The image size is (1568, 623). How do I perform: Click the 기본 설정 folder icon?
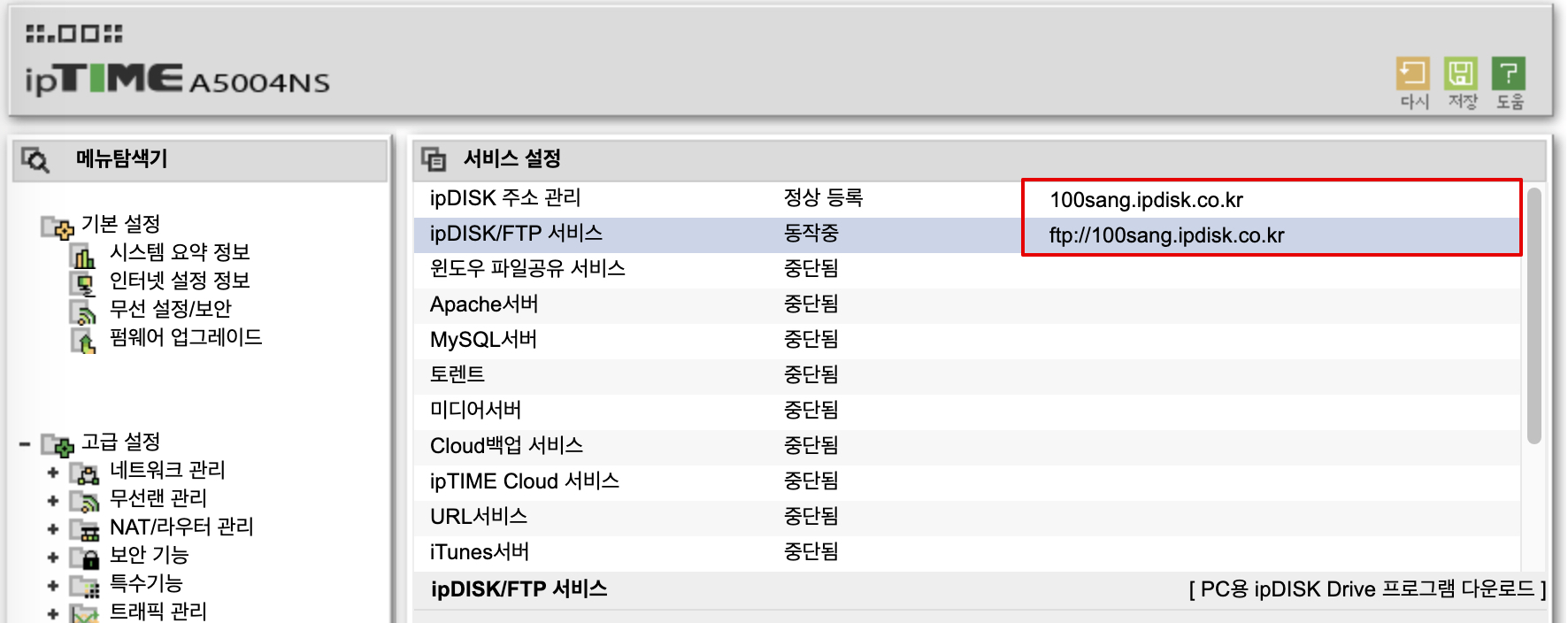58,227
